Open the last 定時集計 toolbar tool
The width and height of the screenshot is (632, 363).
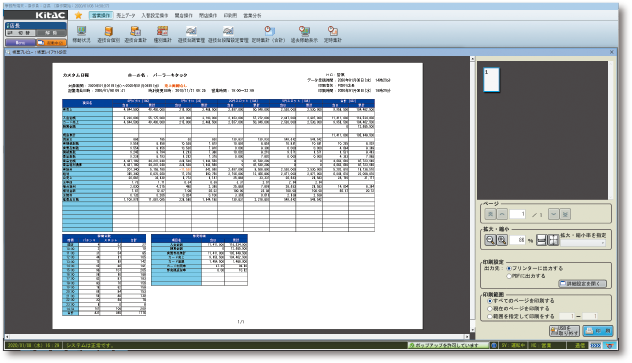[x=333, y=34]
